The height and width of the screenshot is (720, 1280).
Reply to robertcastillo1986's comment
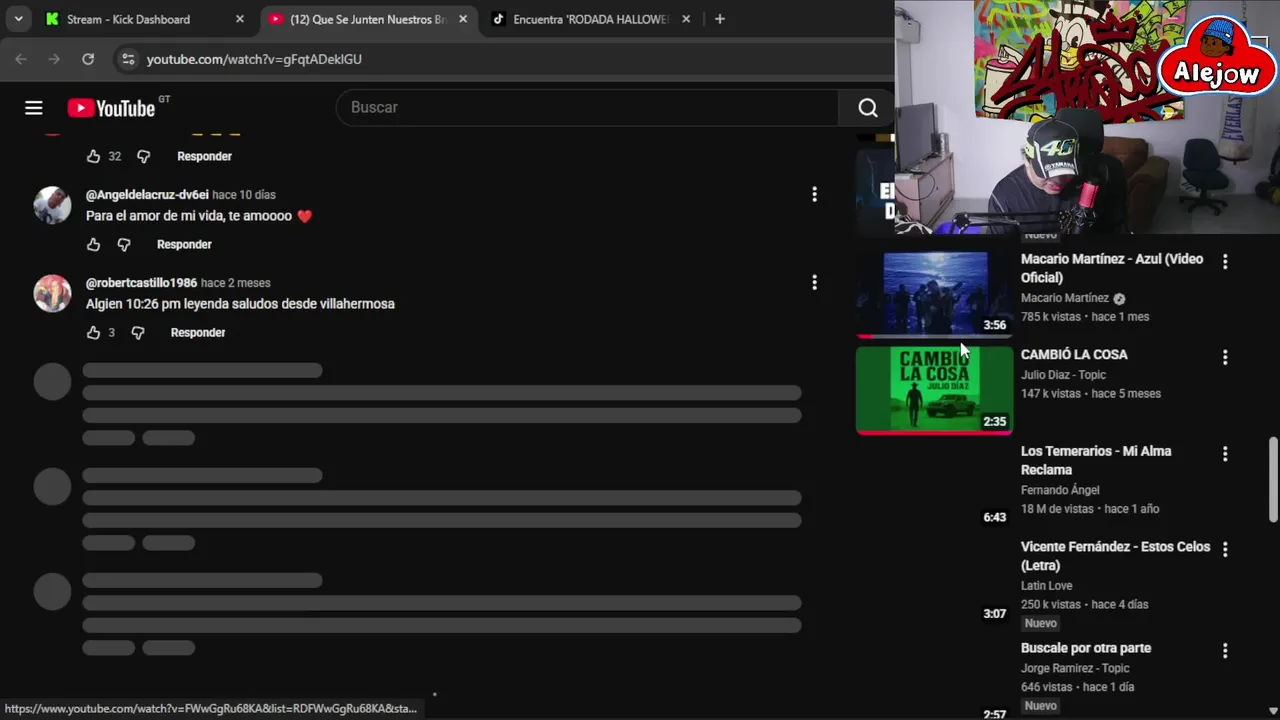coord(198,332)
